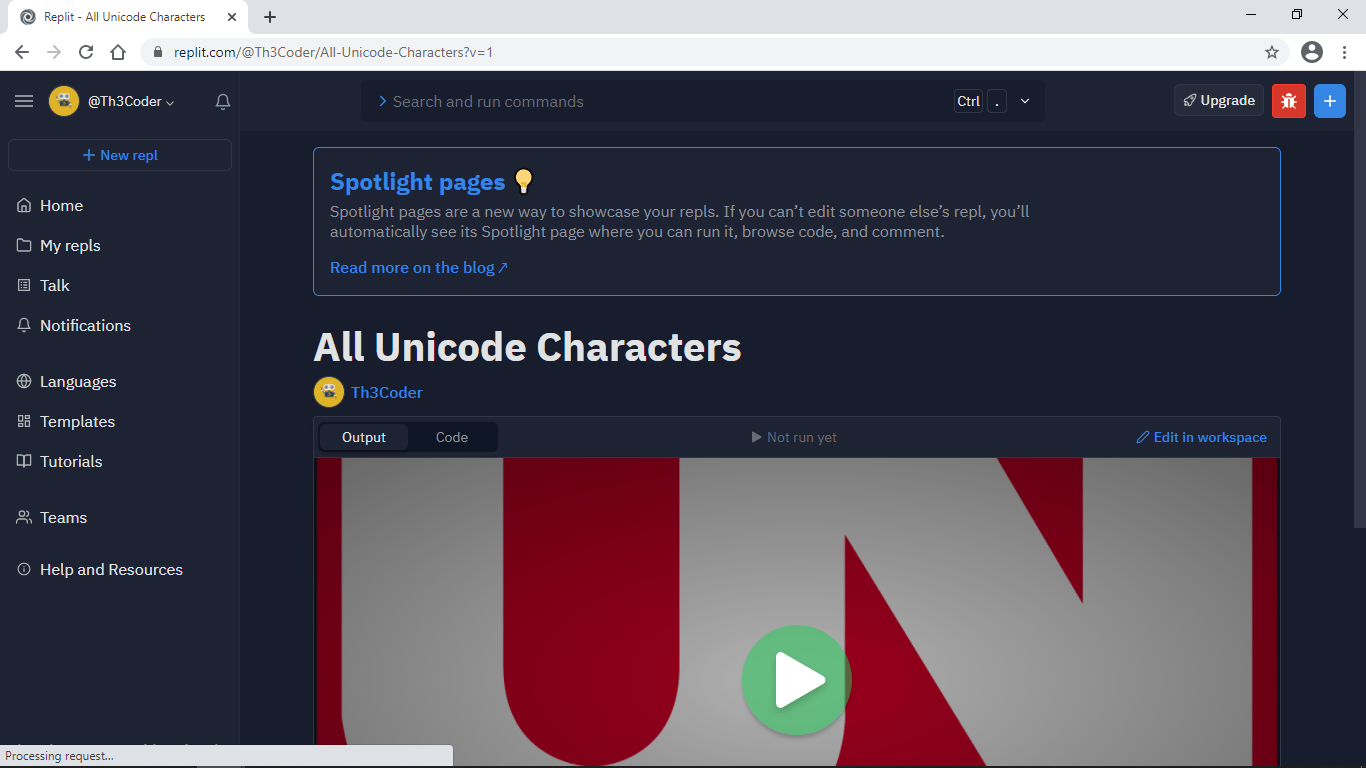Click the browser forward arrow
This screenshot has height=768, width=1366.
tap(54, 52)
